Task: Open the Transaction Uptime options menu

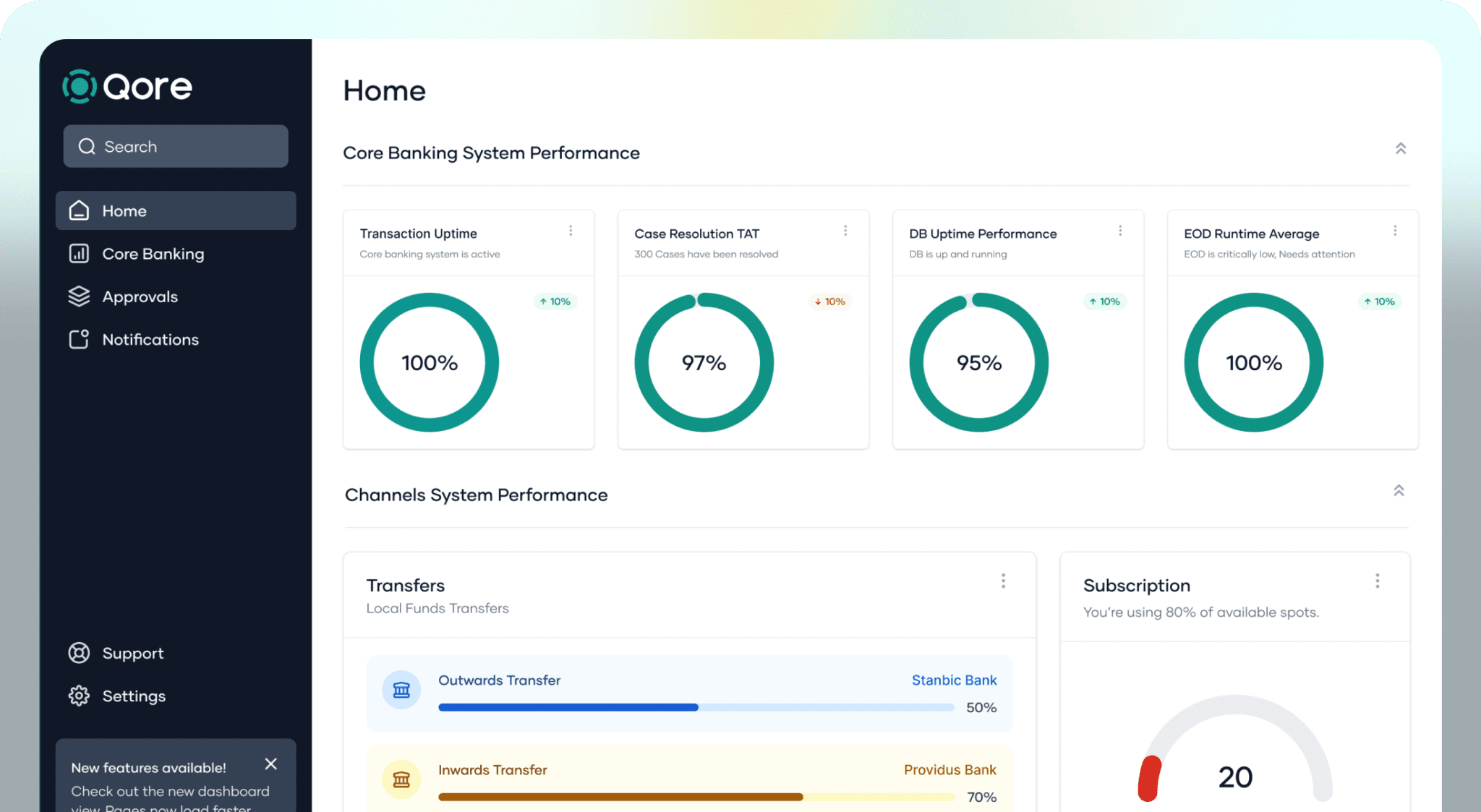Action: tap(571, 230)
